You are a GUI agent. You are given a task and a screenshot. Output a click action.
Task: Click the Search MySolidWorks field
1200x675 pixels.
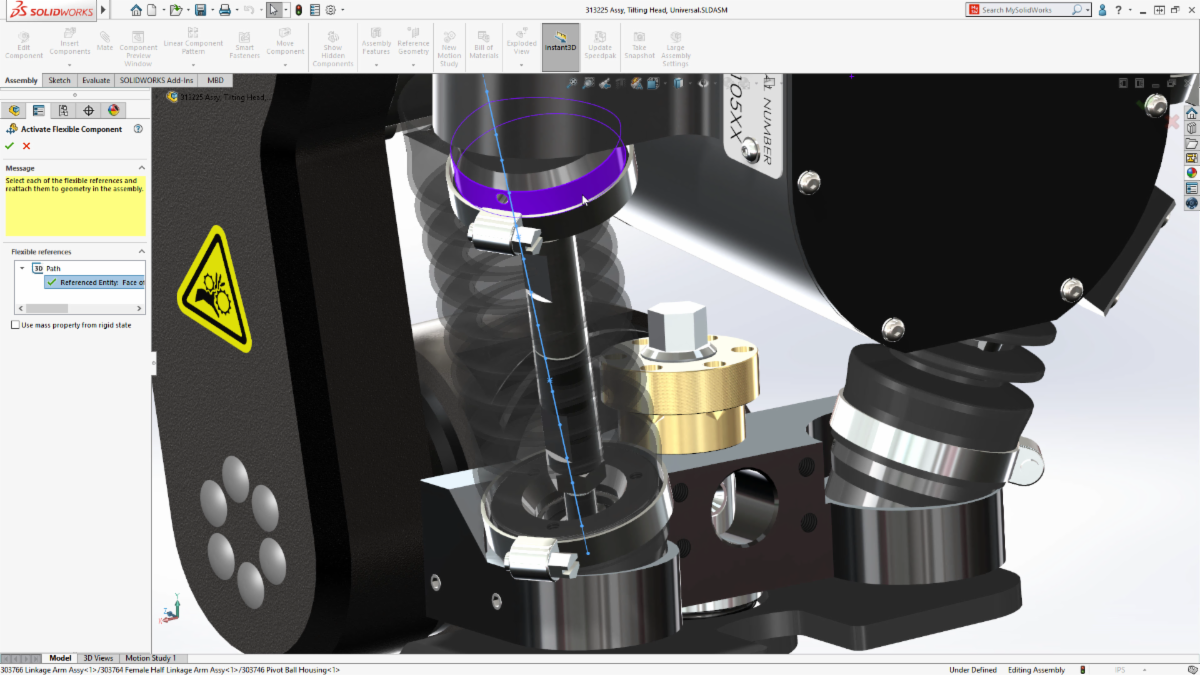point(1025,10)
